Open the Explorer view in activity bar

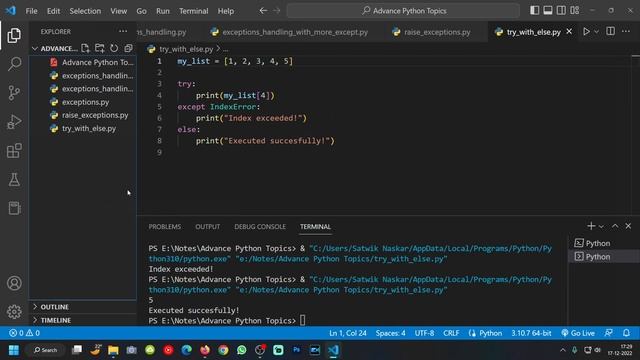14,36
